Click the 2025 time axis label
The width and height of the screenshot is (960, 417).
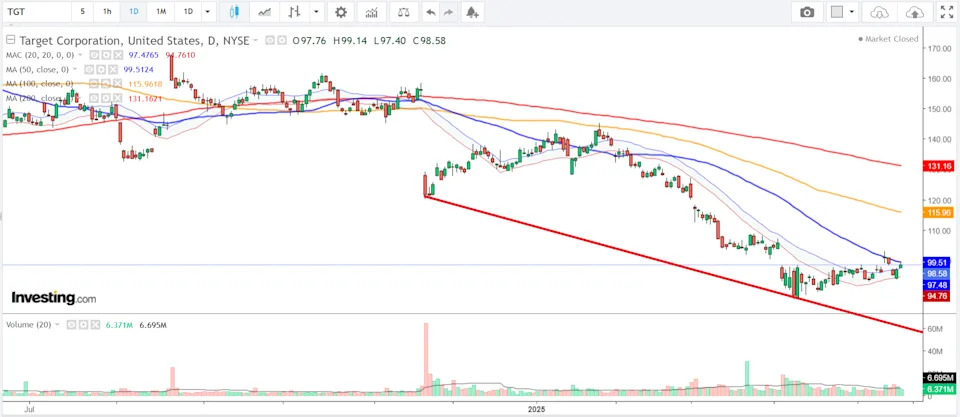click(536, 407)
